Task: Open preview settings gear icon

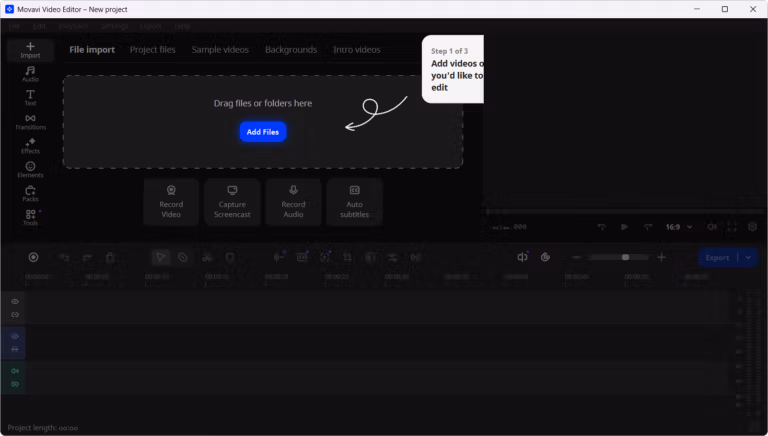Action: (x=753, y=227)
